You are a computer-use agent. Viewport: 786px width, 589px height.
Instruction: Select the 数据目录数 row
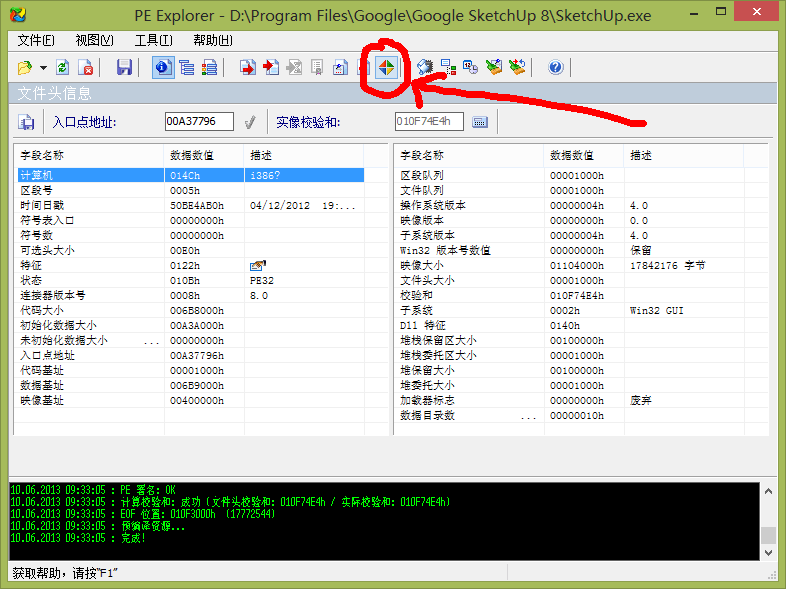click(570, 416)
